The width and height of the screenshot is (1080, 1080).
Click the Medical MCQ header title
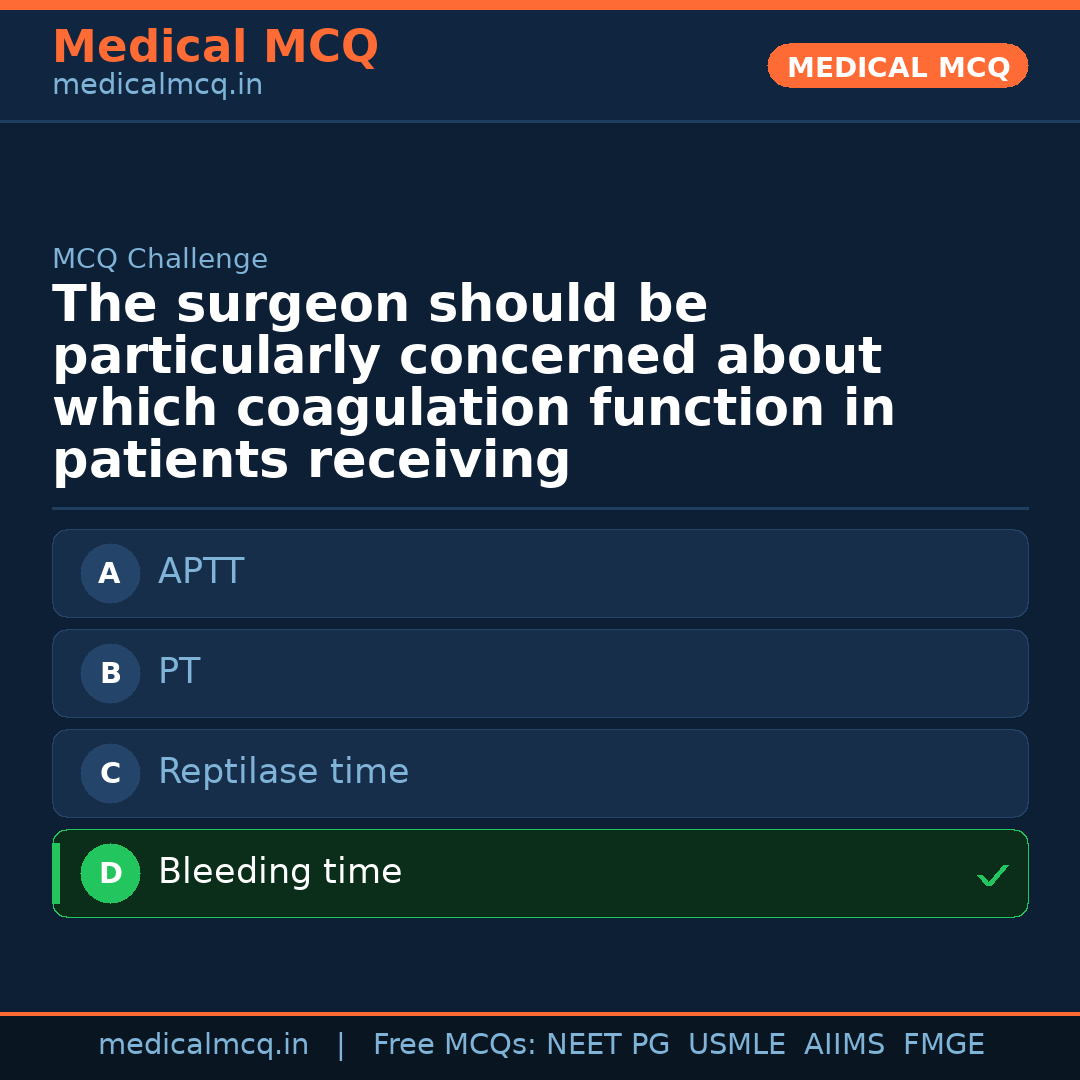point(215,47)
